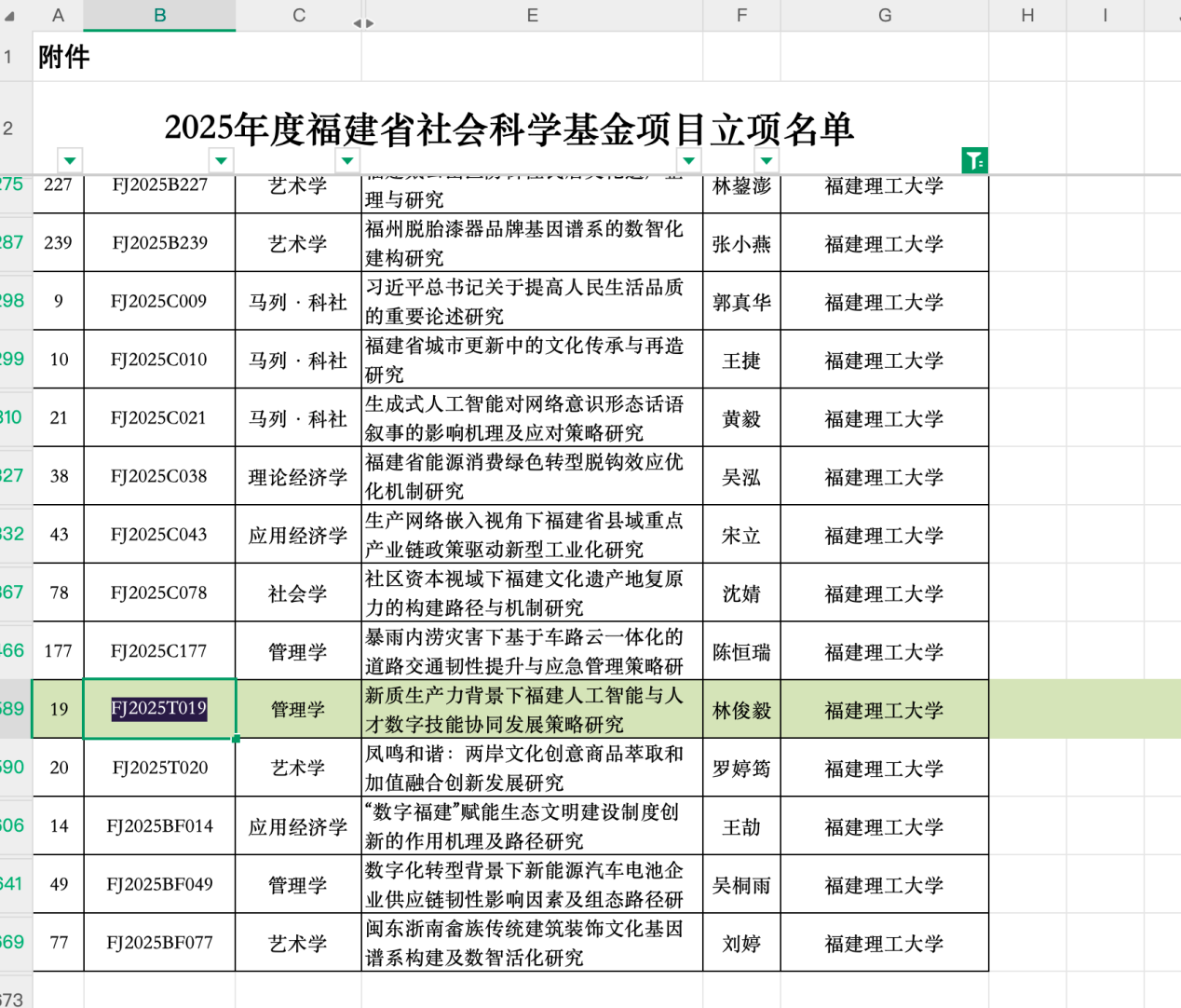The height and width of the screenshot is (1008, 1181).
Task: Open filter dropdown in column F
Action: click(766, 160)
